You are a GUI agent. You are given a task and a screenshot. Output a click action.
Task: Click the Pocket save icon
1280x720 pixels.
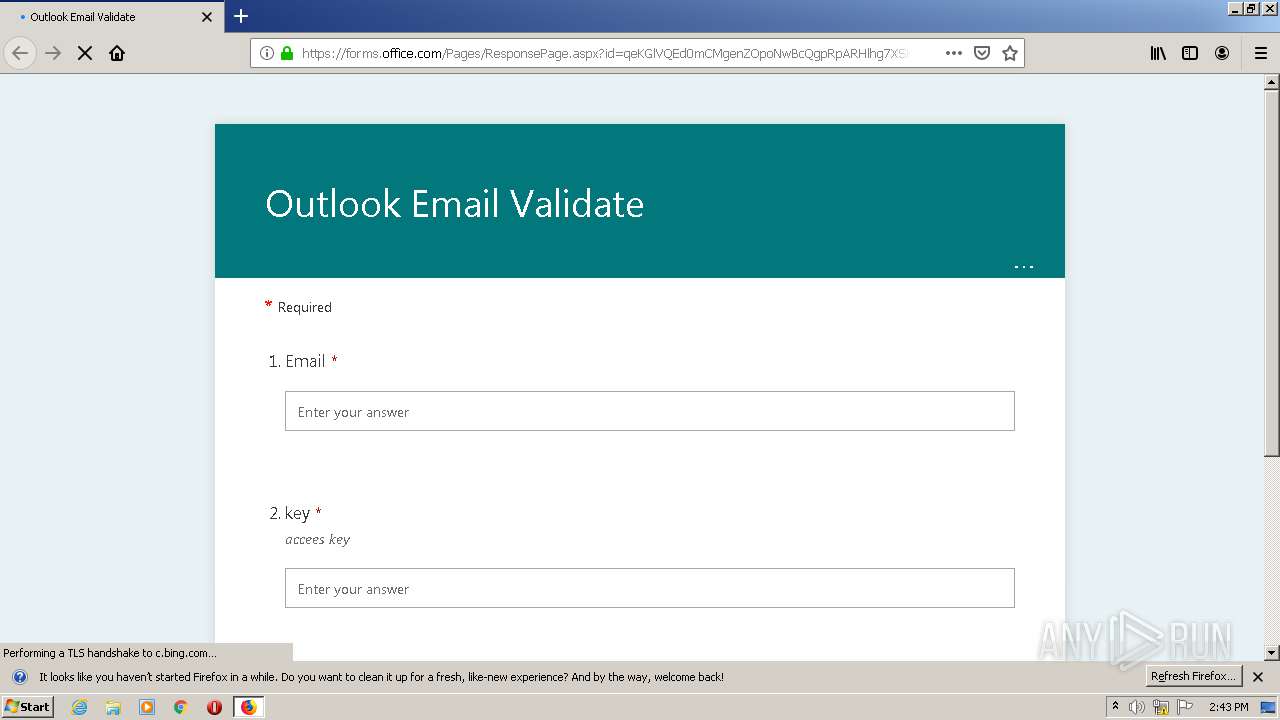tap(982, 53)
